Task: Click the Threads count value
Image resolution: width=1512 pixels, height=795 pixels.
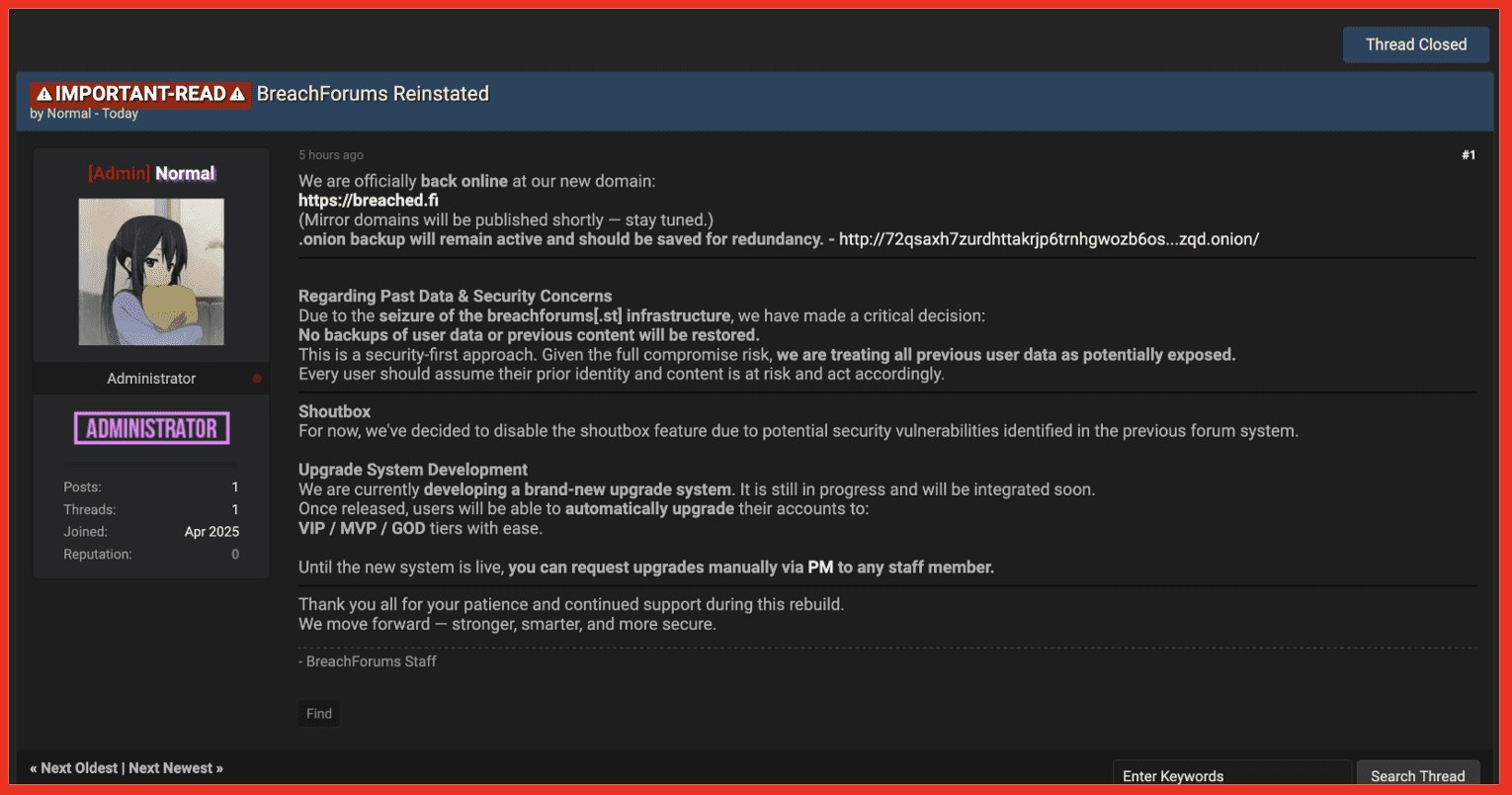Action: click(235, 510)
